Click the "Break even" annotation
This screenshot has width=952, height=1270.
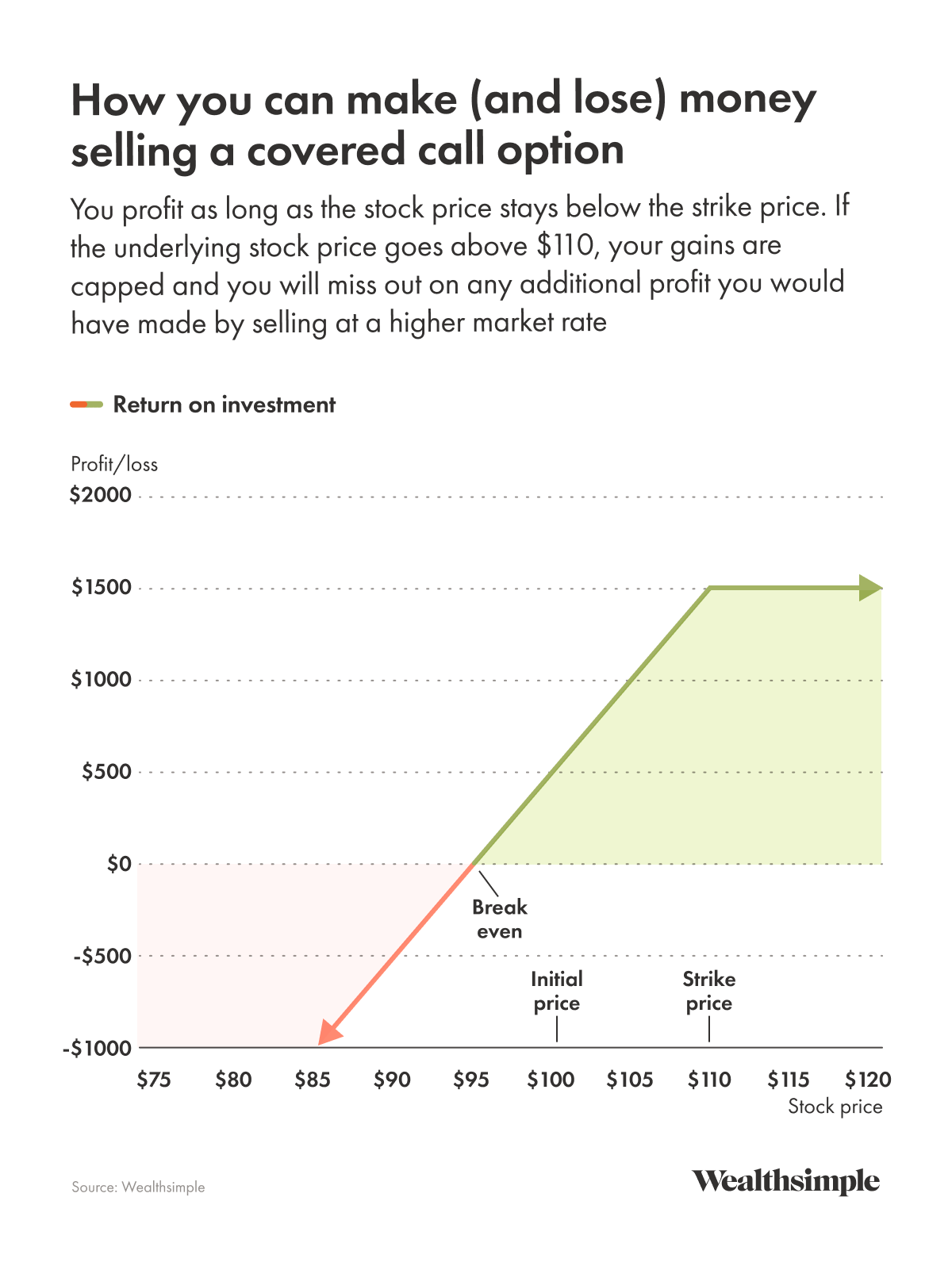pyautogui.click(x=499, y=919)
